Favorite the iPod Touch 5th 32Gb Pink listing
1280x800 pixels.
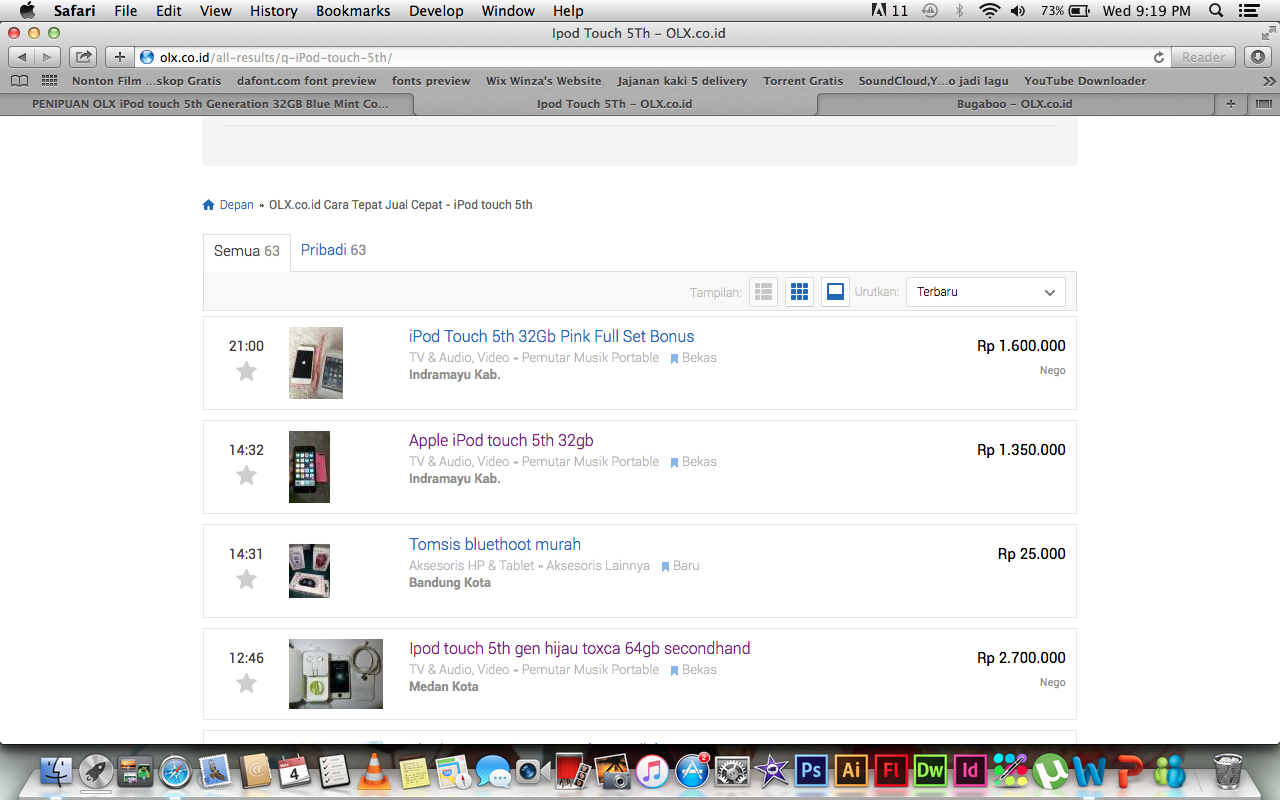[x=246, y=372]
